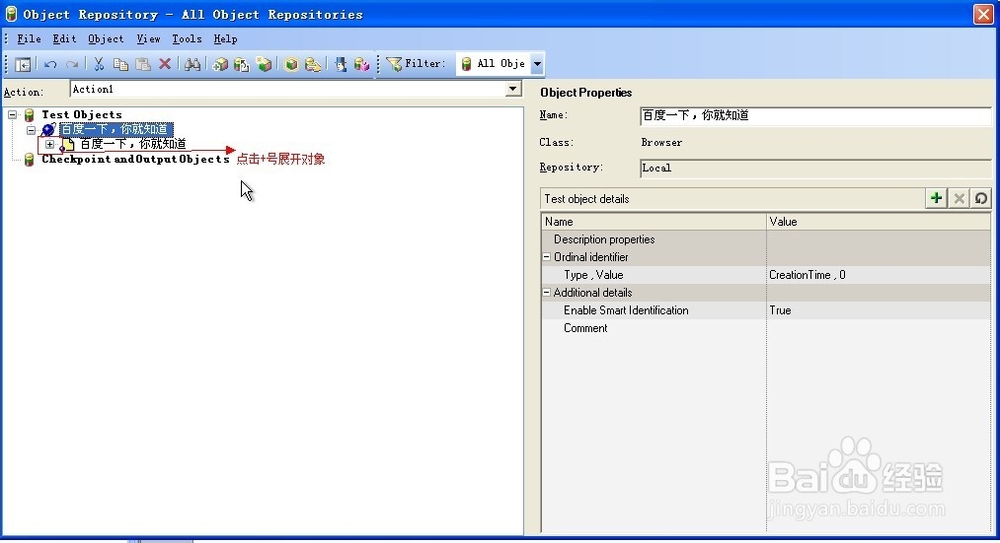The width and height of the screenshot is (1000, 543).
Task: Click the Repository field showing Local
Action: [x=816, y=168]
